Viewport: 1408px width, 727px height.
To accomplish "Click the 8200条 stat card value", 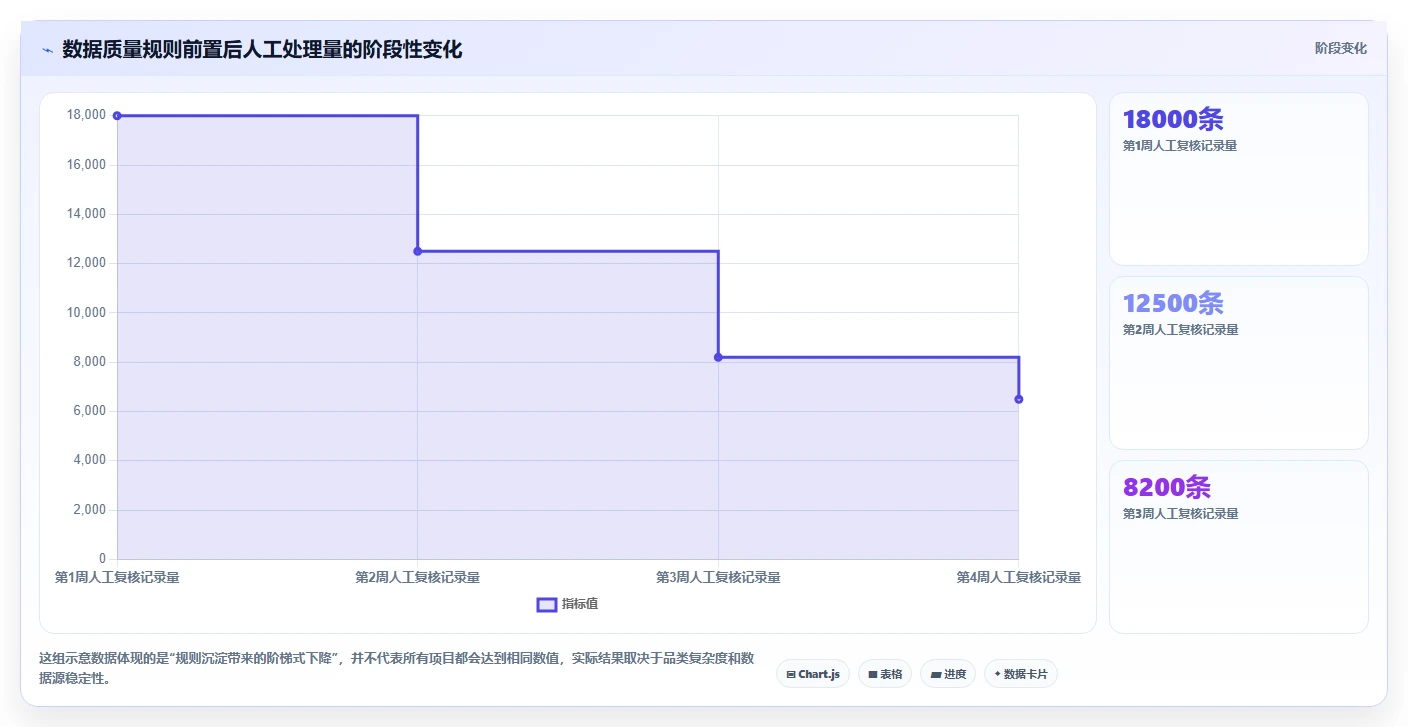I will coord(1167,488).
